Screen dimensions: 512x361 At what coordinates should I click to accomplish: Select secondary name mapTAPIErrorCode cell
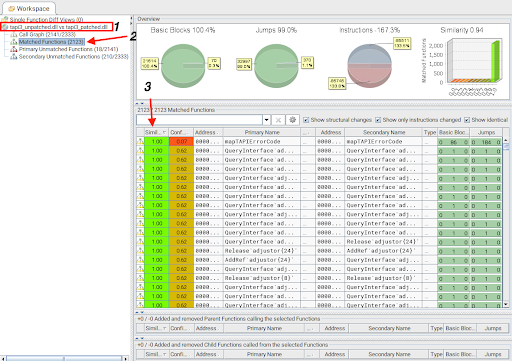(x=384, y=142)
